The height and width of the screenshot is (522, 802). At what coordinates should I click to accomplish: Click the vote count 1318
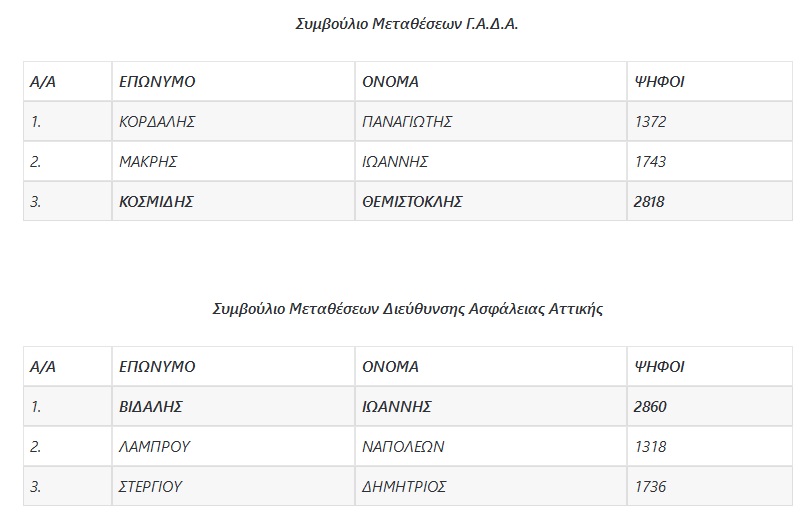pos(650,447)
